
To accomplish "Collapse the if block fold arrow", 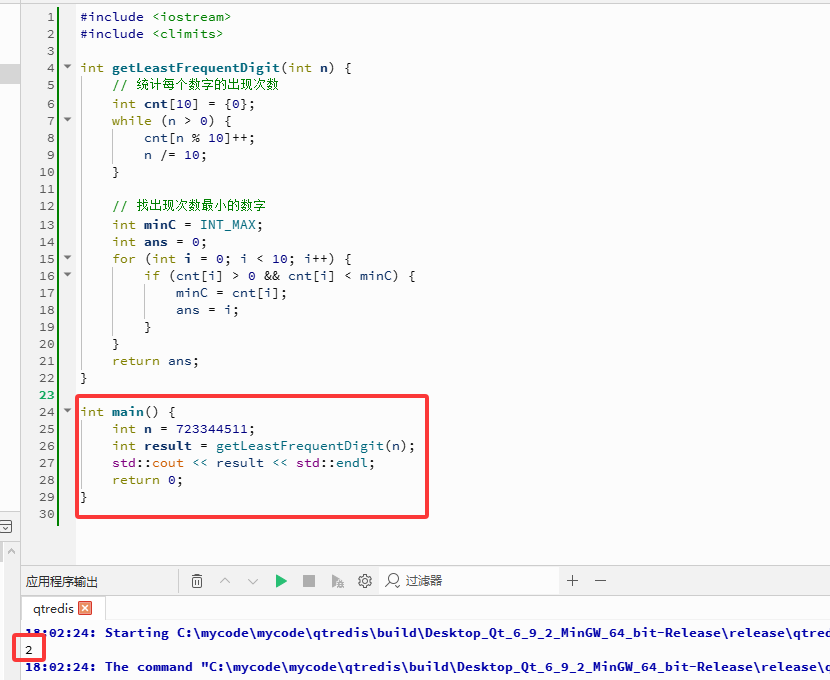I will pos(67,275).
